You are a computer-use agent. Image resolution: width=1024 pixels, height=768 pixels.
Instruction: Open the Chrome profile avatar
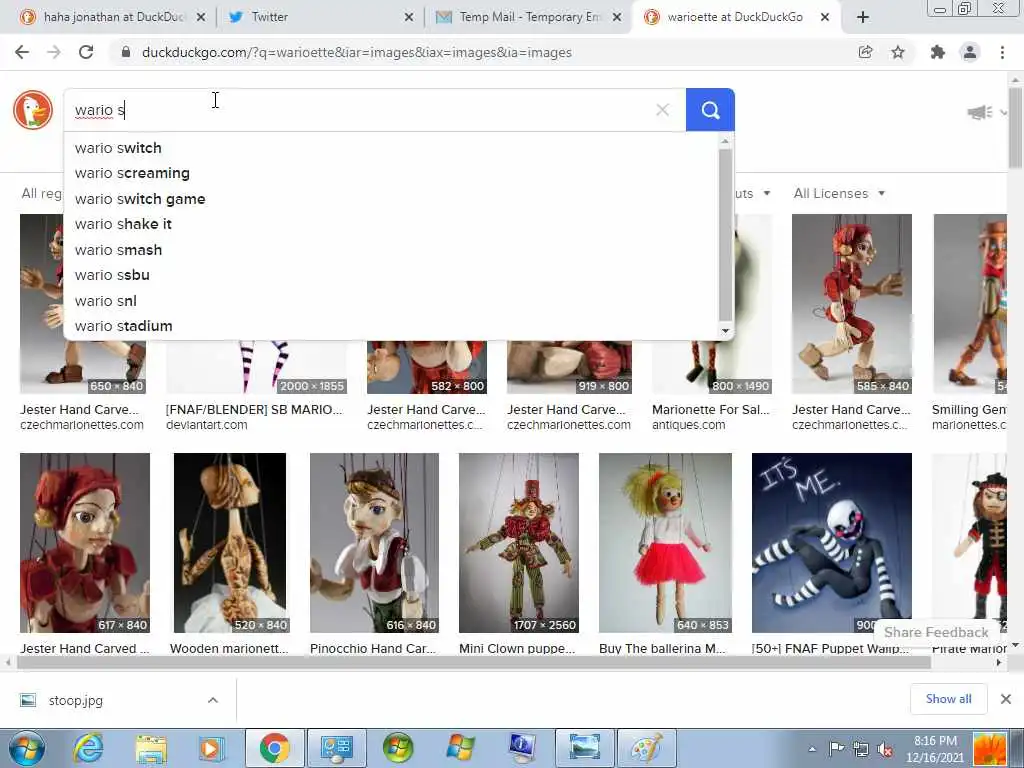tap(970, 52)
